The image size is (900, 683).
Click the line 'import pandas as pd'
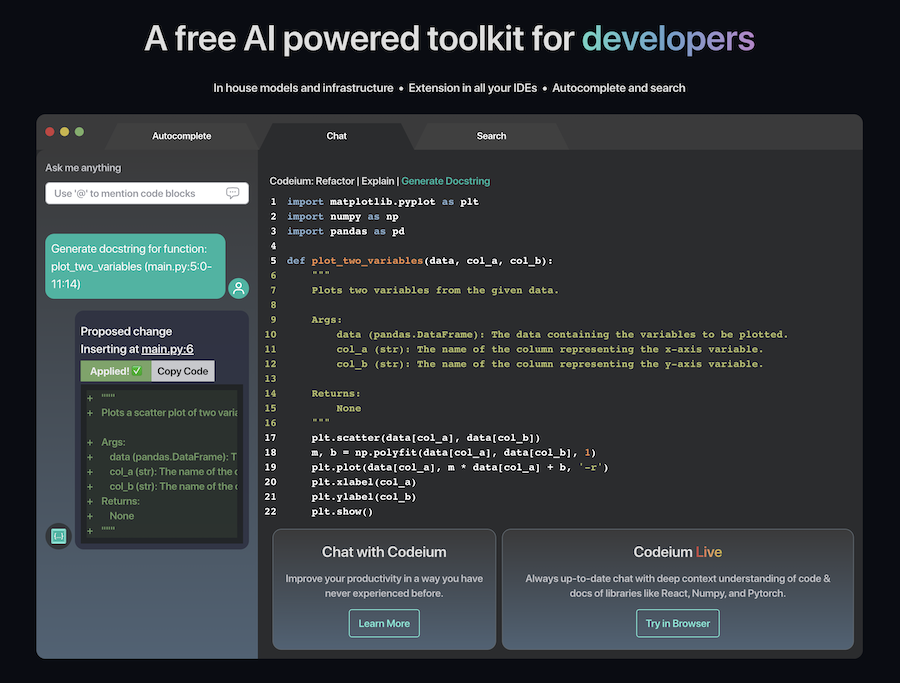click(x=346, y=231)
